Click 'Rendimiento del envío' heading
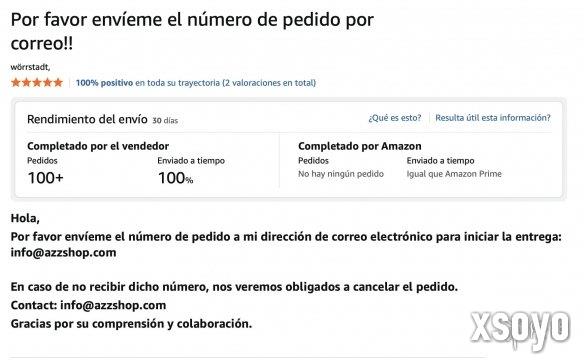 click(x=87, y=119)
